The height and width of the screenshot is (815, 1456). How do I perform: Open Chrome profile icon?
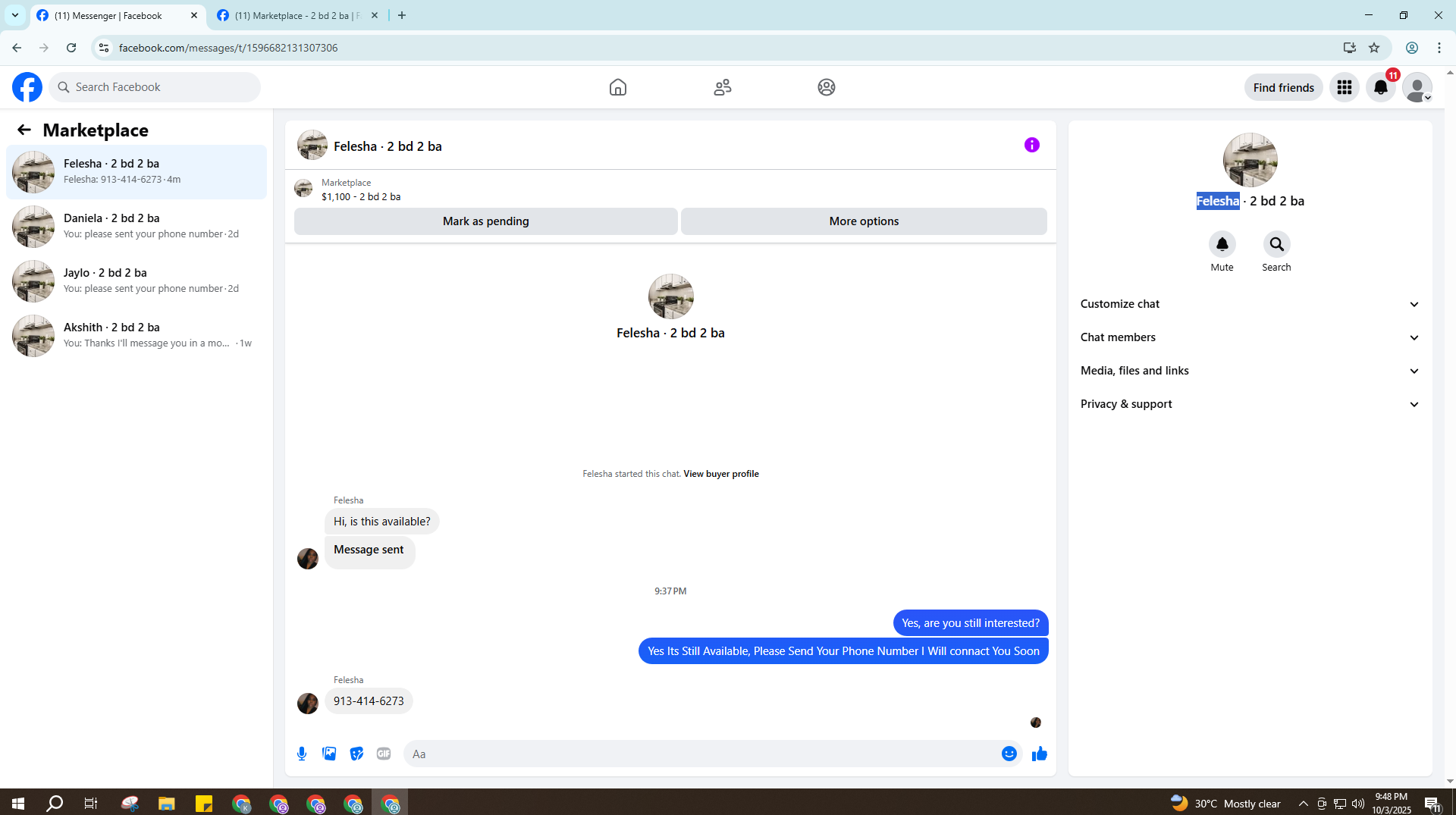[1412, 48]
